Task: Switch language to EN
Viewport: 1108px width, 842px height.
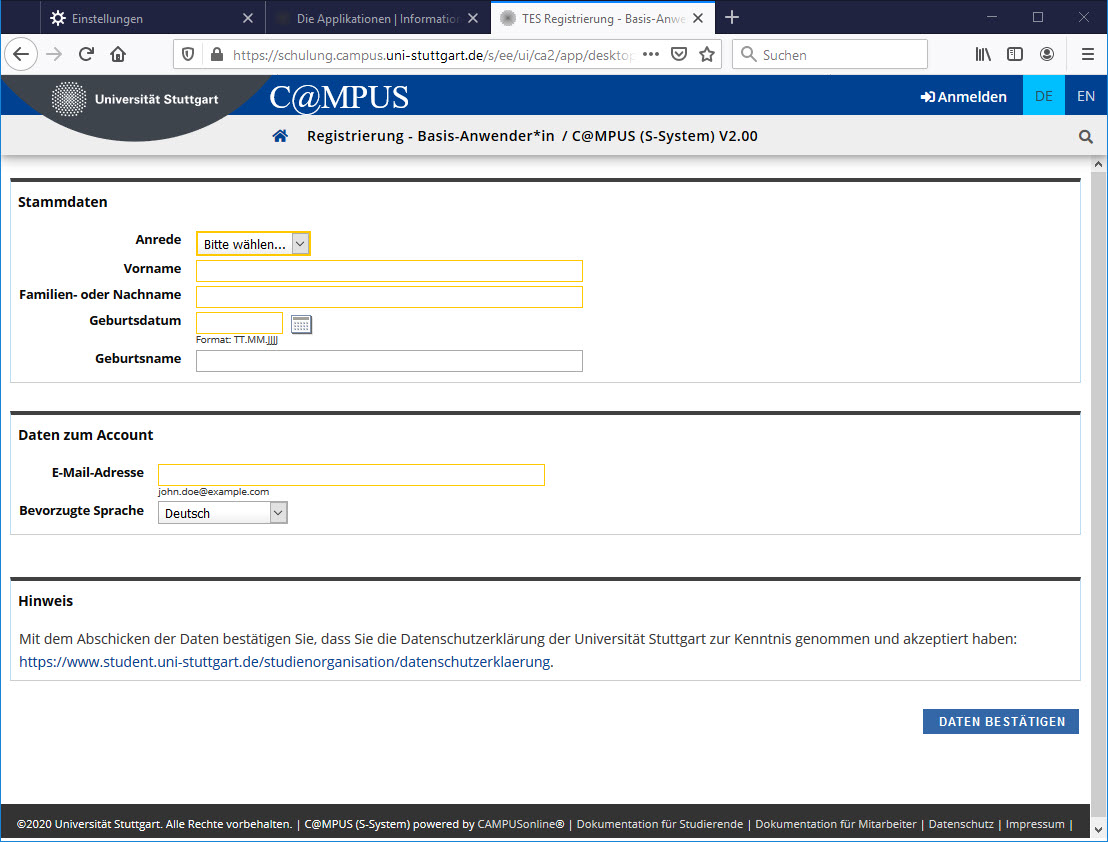Action: pos(1086,96)
